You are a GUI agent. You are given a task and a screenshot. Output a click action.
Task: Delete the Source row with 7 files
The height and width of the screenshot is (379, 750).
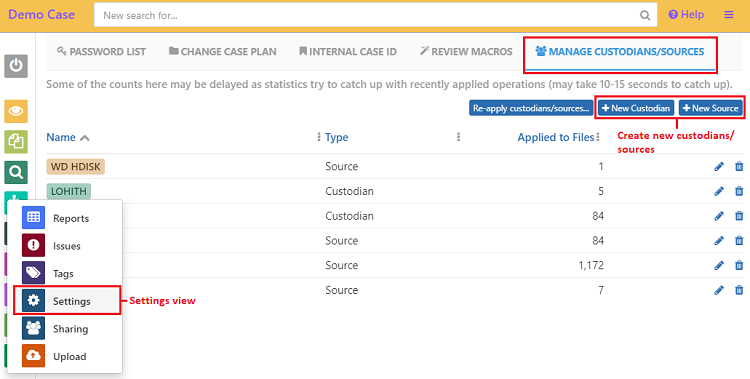(739, 290)
